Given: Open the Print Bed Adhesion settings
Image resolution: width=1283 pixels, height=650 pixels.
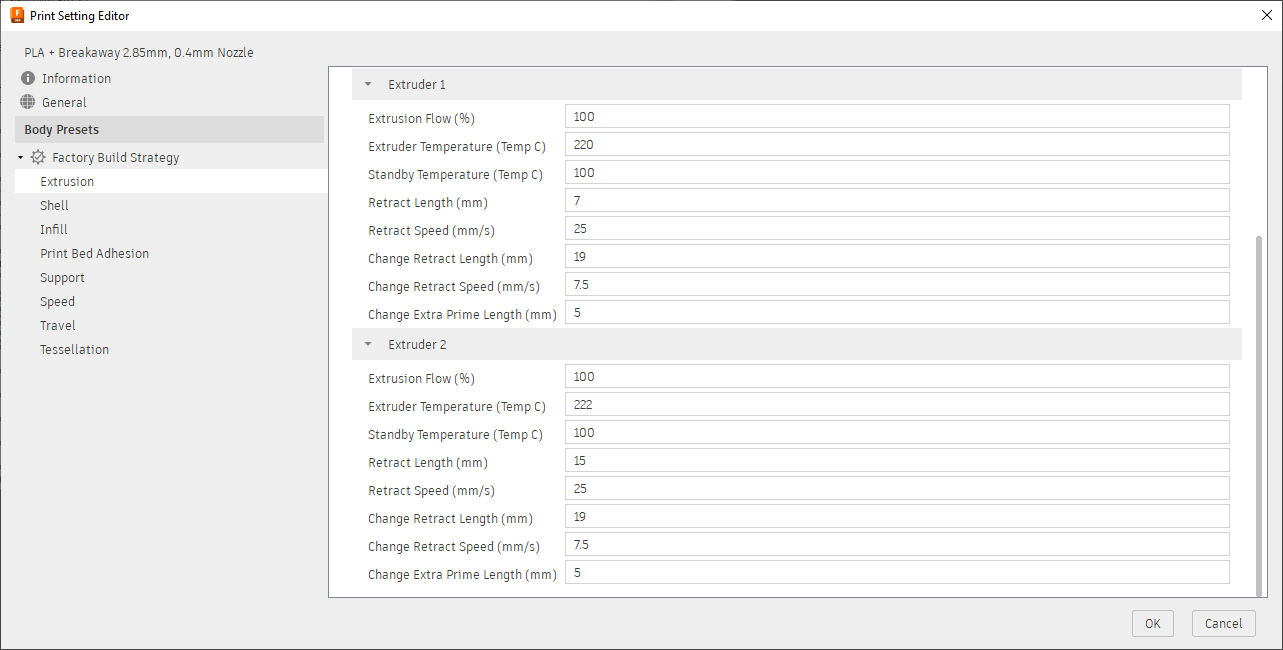Looking at the screenshot, I should tap(94, 253).
